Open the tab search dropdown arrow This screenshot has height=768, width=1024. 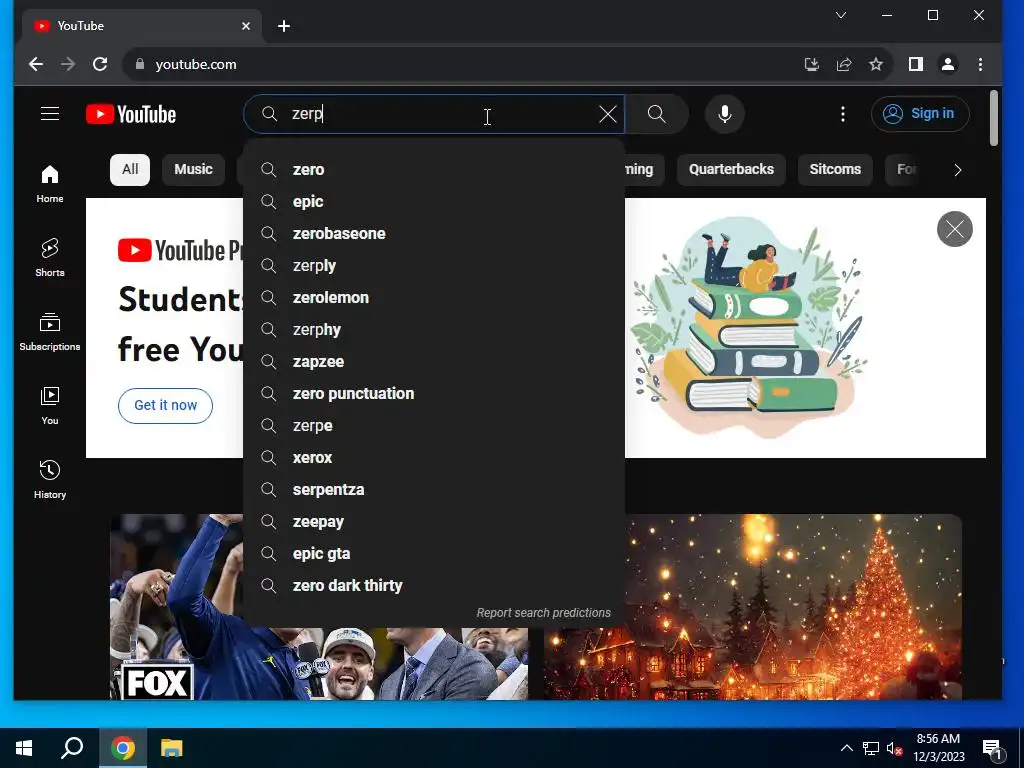tap(841, 15)
